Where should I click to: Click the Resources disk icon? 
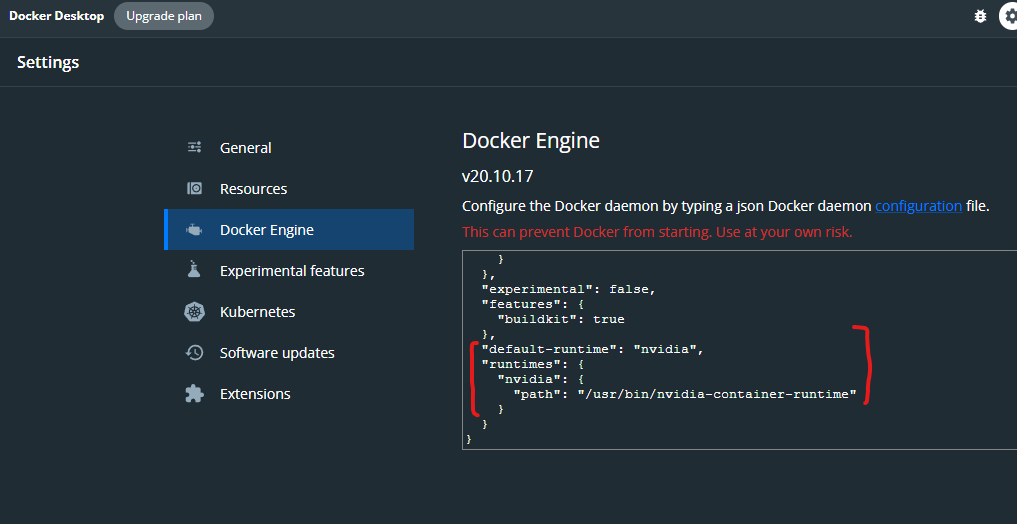coord(195,189)
